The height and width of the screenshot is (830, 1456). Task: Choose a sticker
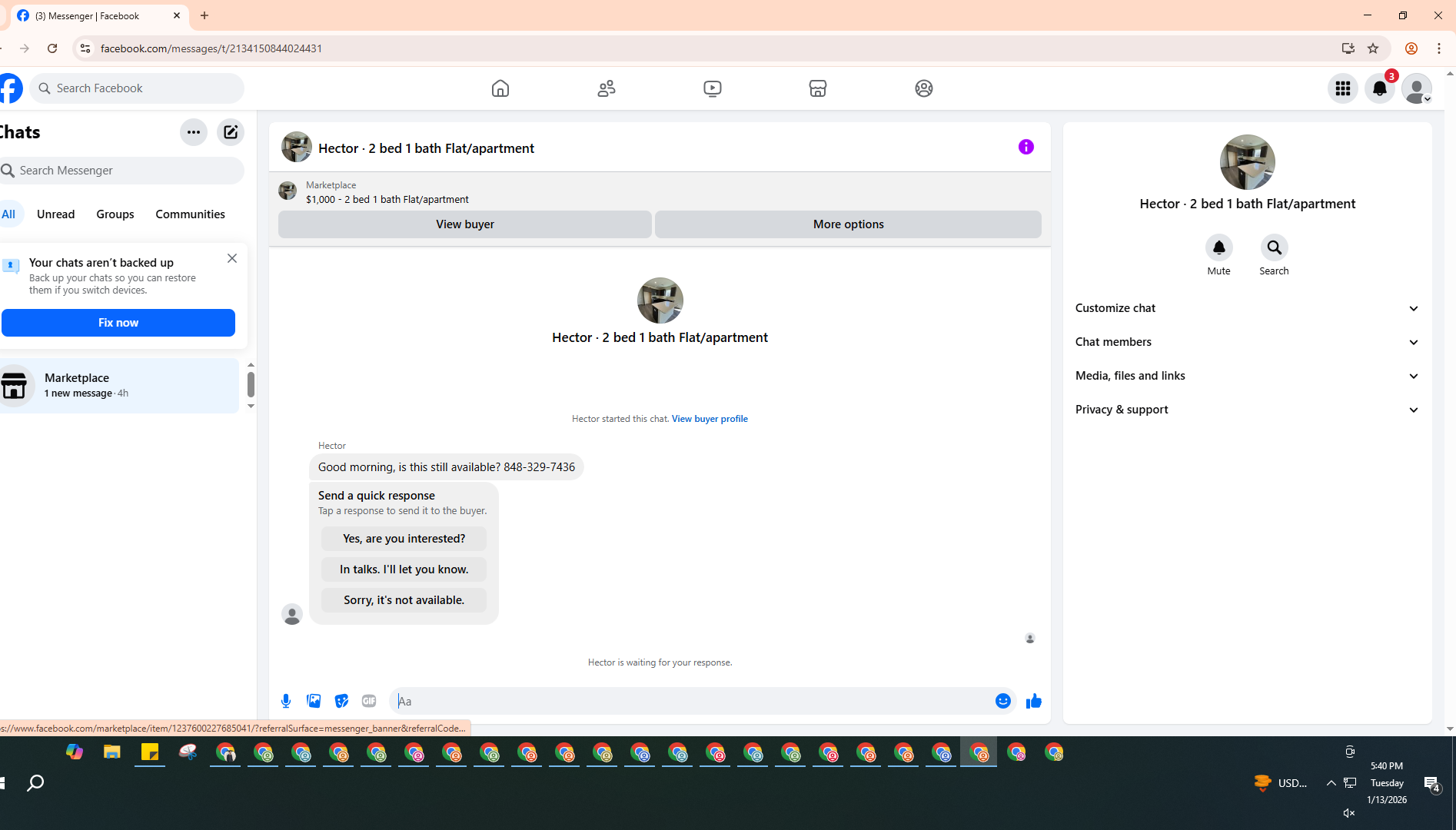(341, 701)
